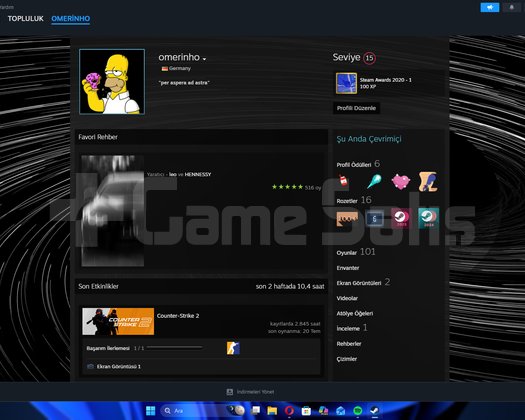Click the Steam Awards 2020 - 1 text
Screen dimensions: 525x420
coord(385,80)
